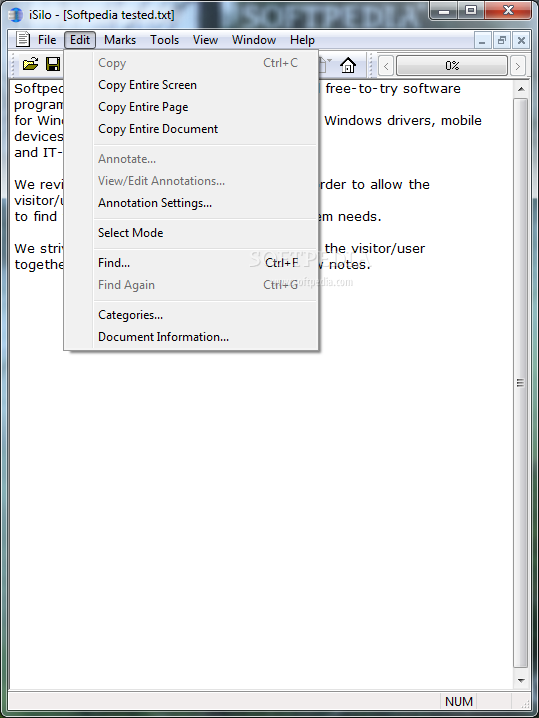The height and width of the screenshot is (718, 539).
Task: Click the open folder toolbar icon
Action: click(30, 65)
